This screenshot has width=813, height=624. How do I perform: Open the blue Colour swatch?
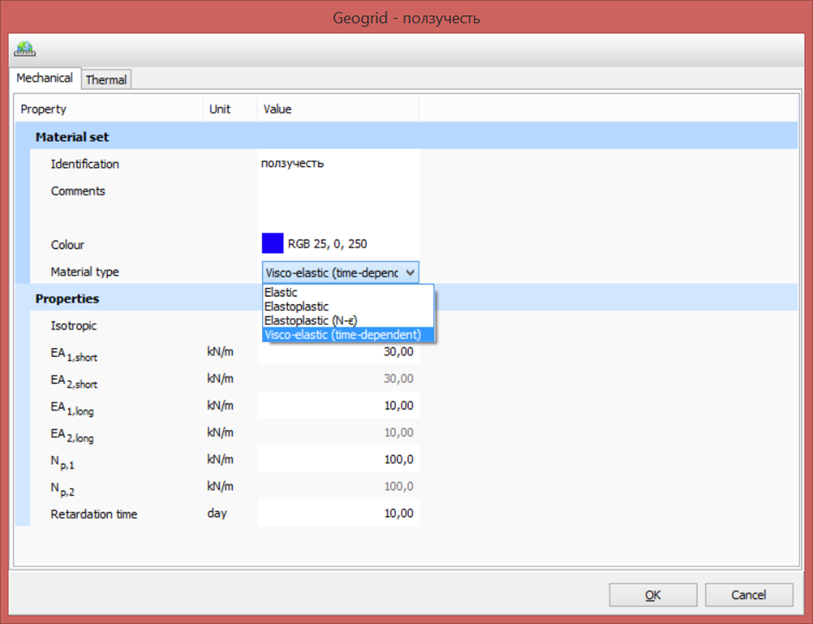pos(272,244)
